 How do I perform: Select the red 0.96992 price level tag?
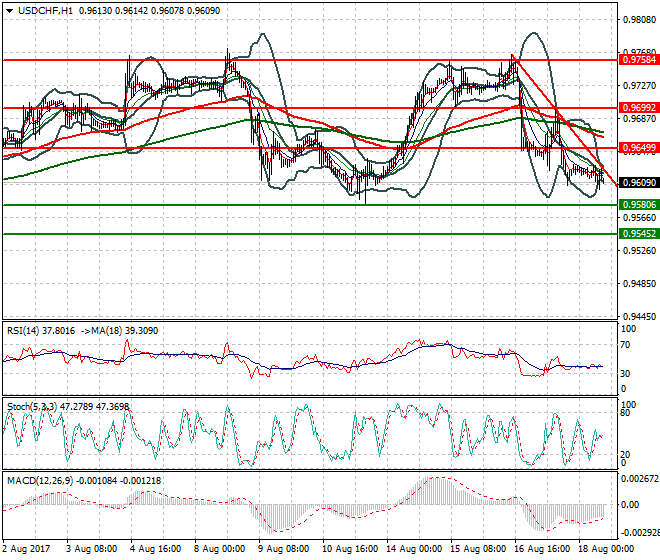[638, 107]
